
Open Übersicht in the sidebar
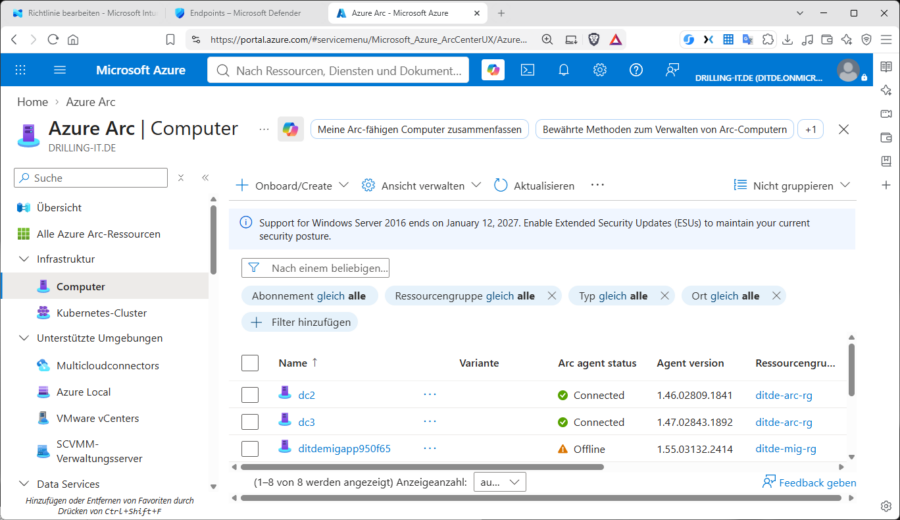(59, 207)
